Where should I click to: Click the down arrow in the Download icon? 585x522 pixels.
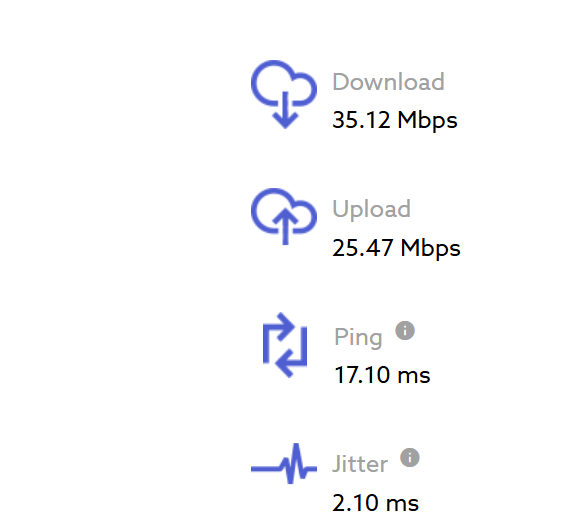point(285,110)
